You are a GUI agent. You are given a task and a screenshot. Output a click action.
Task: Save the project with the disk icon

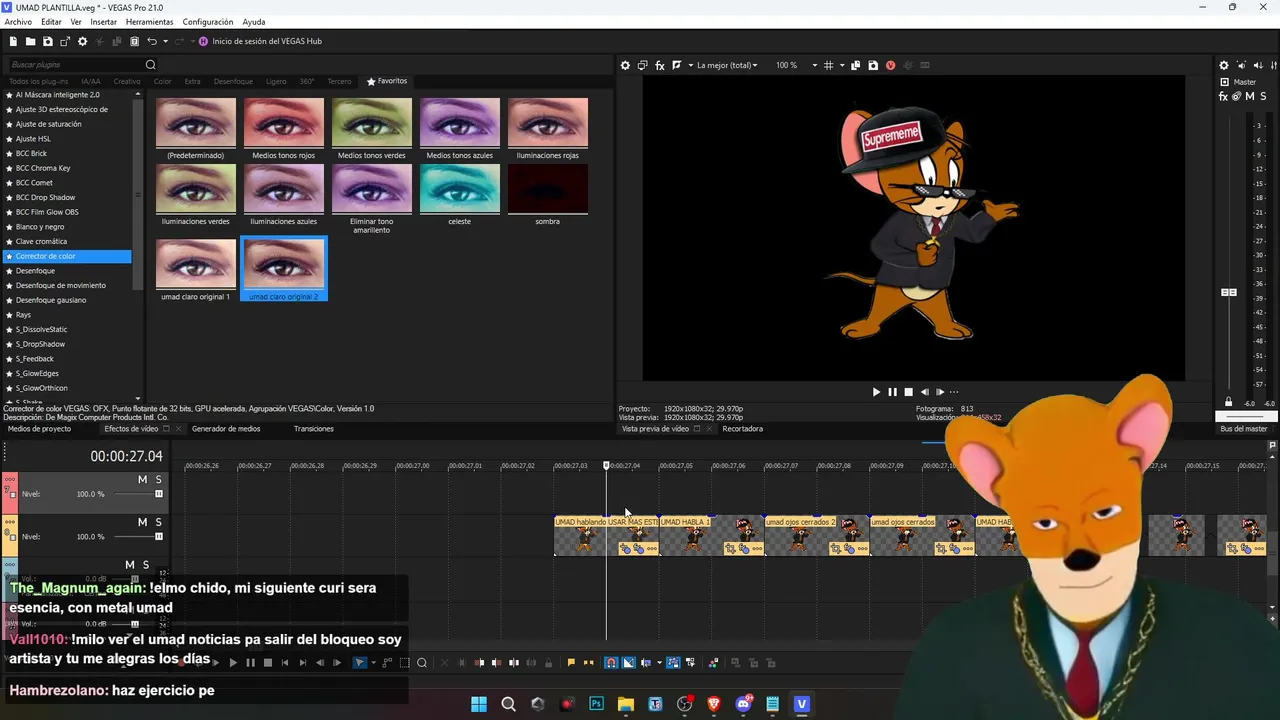[48, 41]
